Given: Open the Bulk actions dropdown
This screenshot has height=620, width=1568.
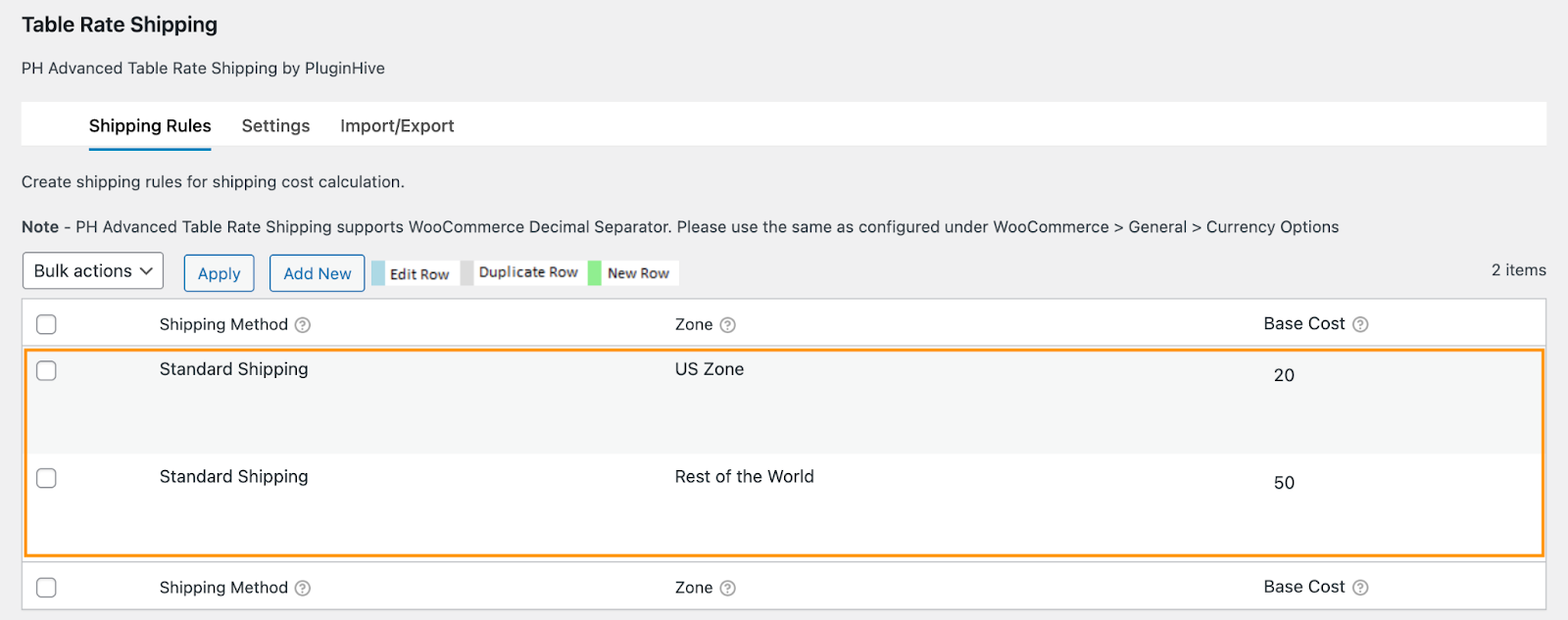Looking at the screenshot, I should [x=93, y=271].
